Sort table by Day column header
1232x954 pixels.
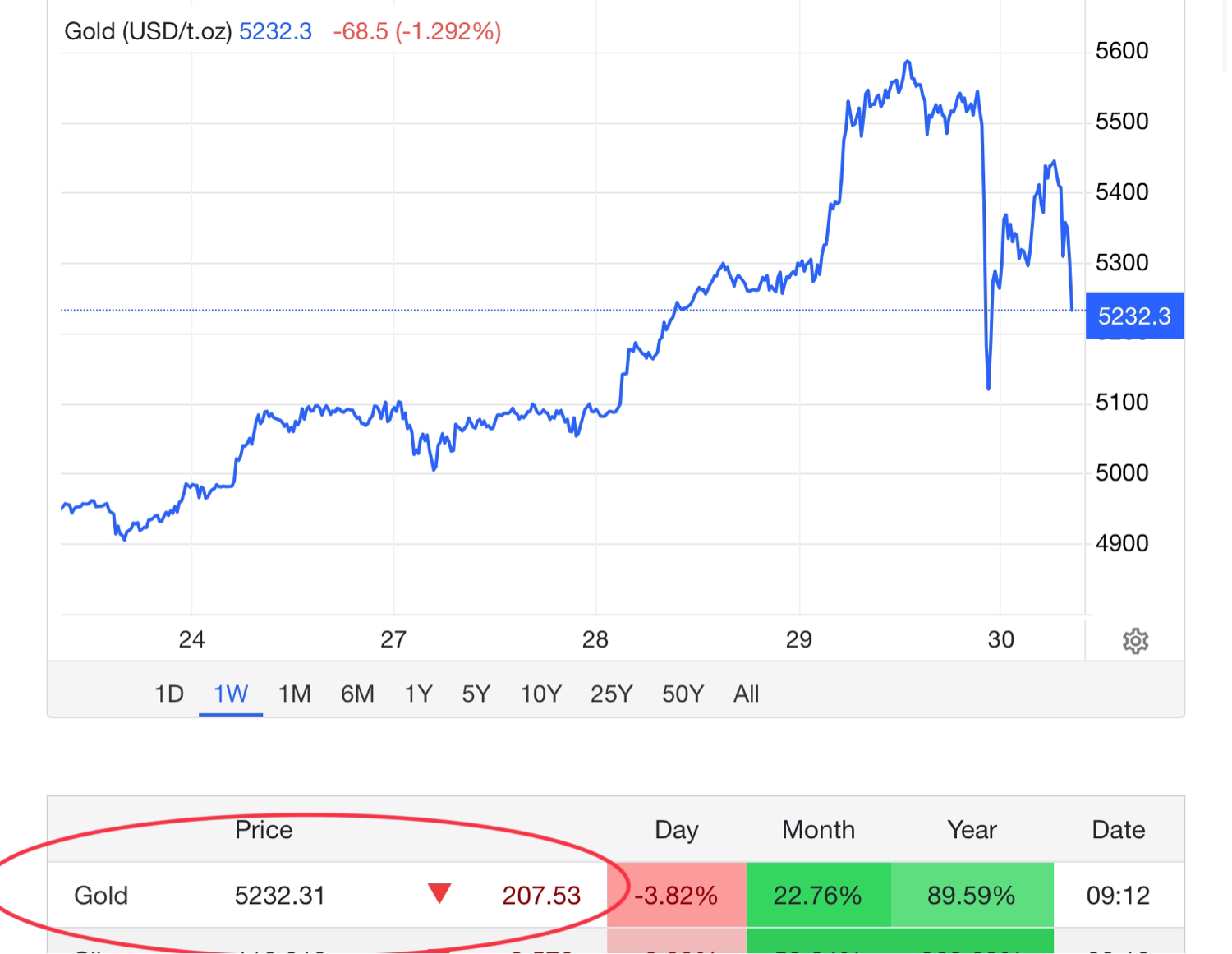676,830
